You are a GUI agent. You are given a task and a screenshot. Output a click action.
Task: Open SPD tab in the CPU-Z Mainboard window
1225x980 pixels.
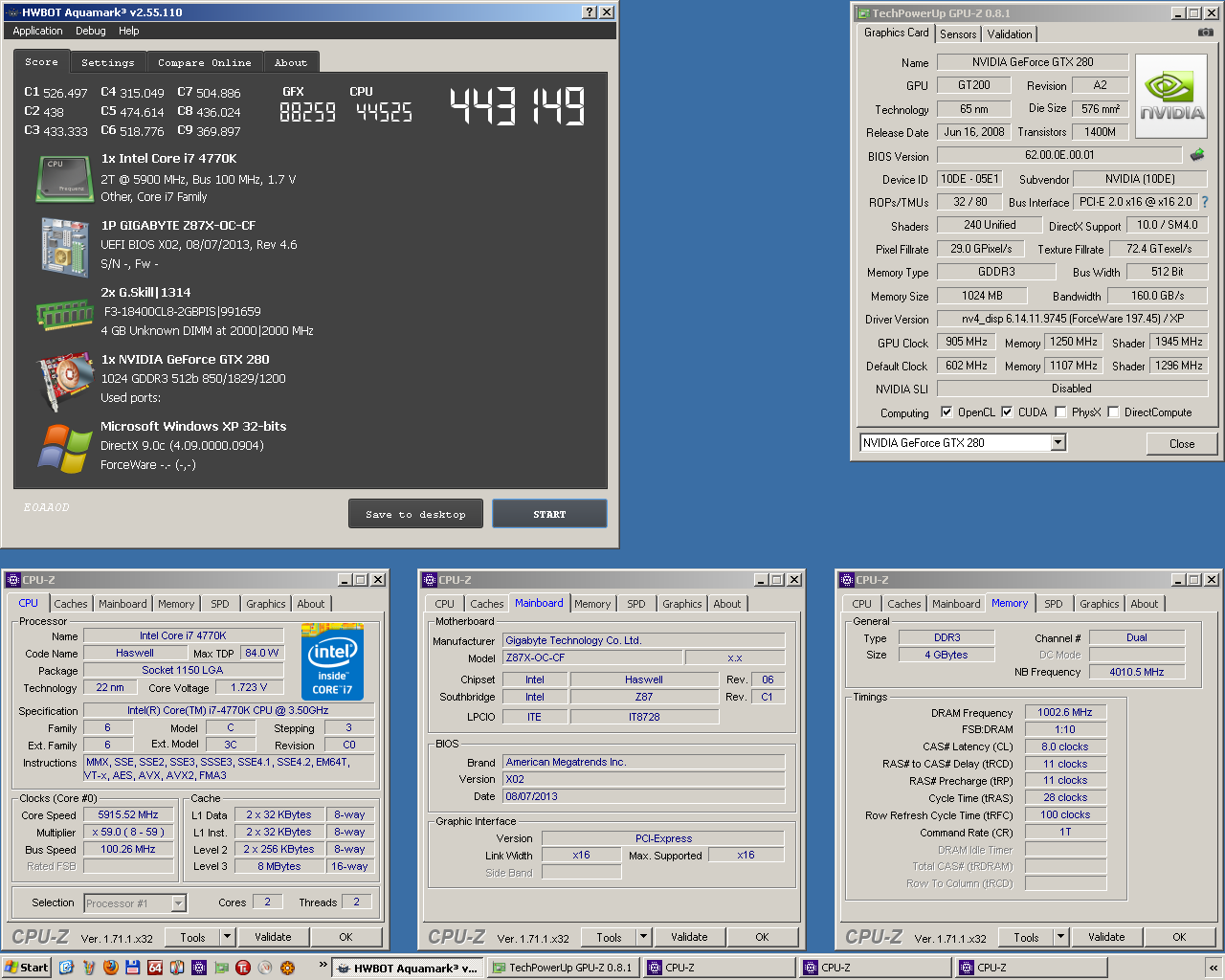coord(636,604)
